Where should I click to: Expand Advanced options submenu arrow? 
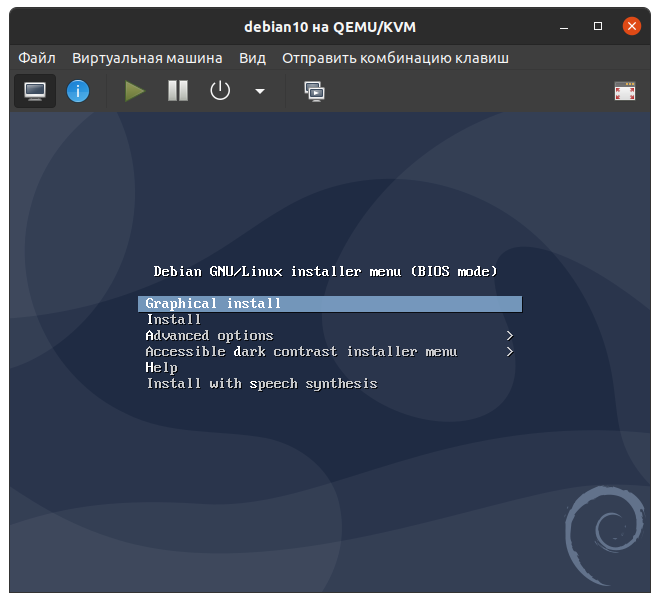click(510, 336)
